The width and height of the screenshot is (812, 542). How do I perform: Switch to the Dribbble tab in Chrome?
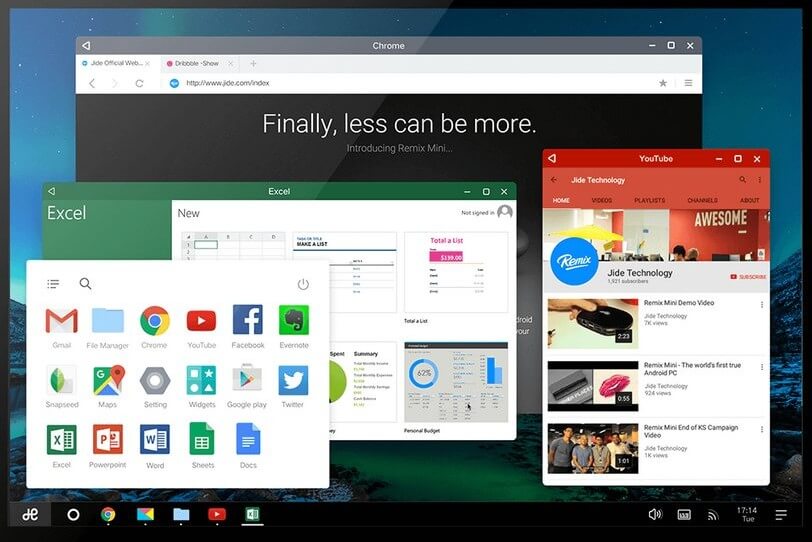pos(197,63)
